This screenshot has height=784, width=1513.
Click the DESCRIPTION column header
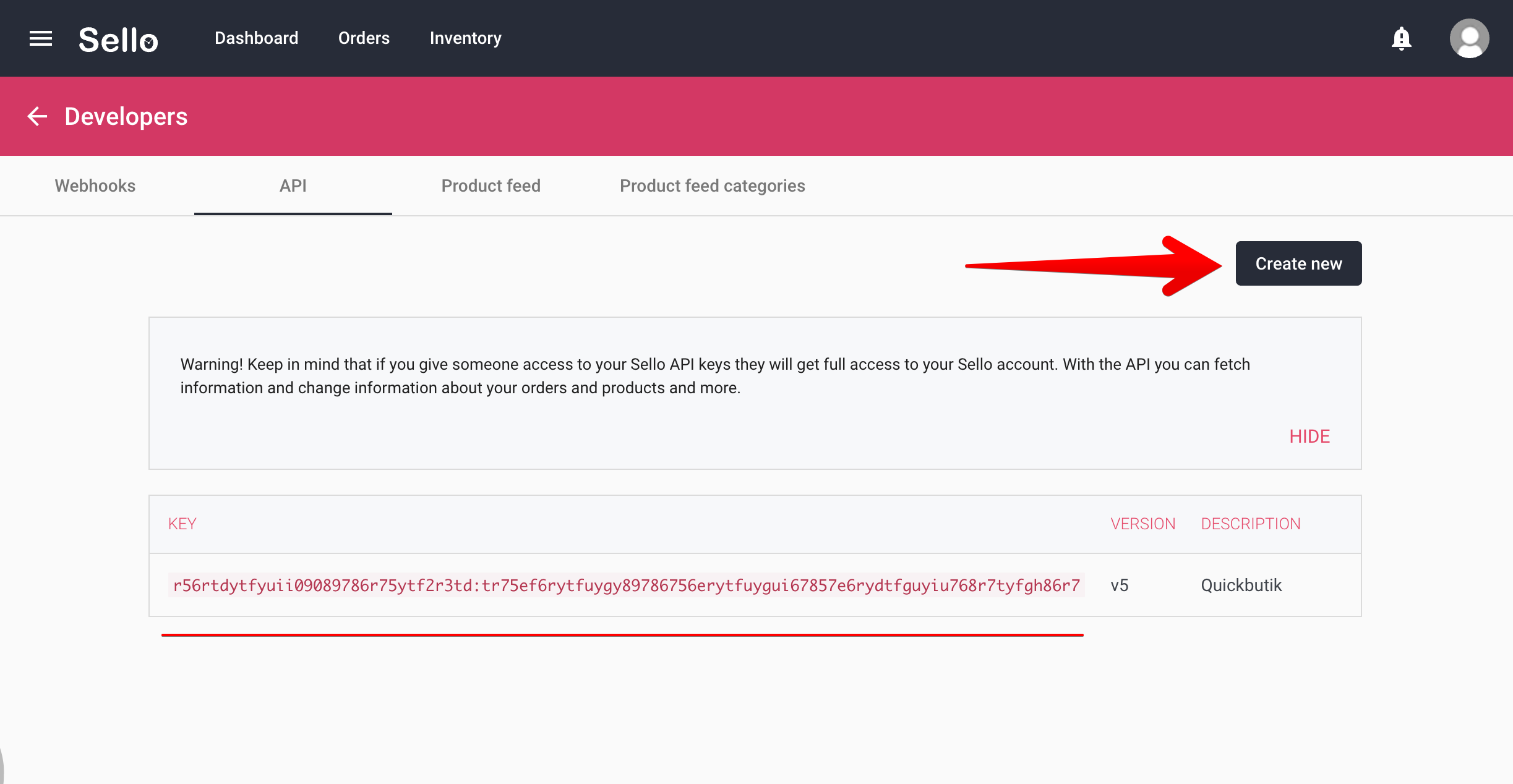1251,524
